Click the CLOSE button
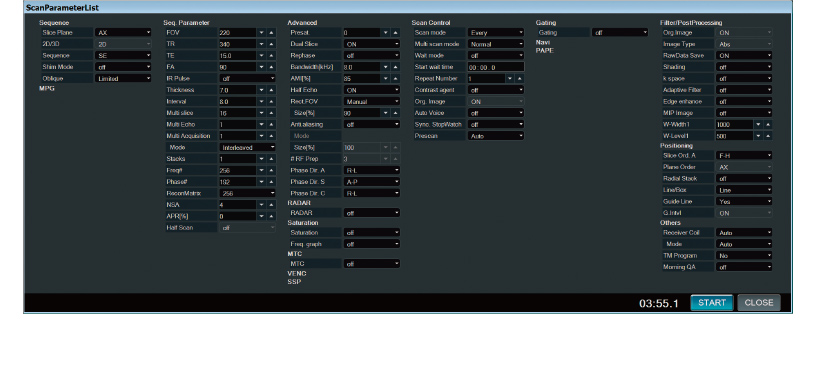 [759, 303]
